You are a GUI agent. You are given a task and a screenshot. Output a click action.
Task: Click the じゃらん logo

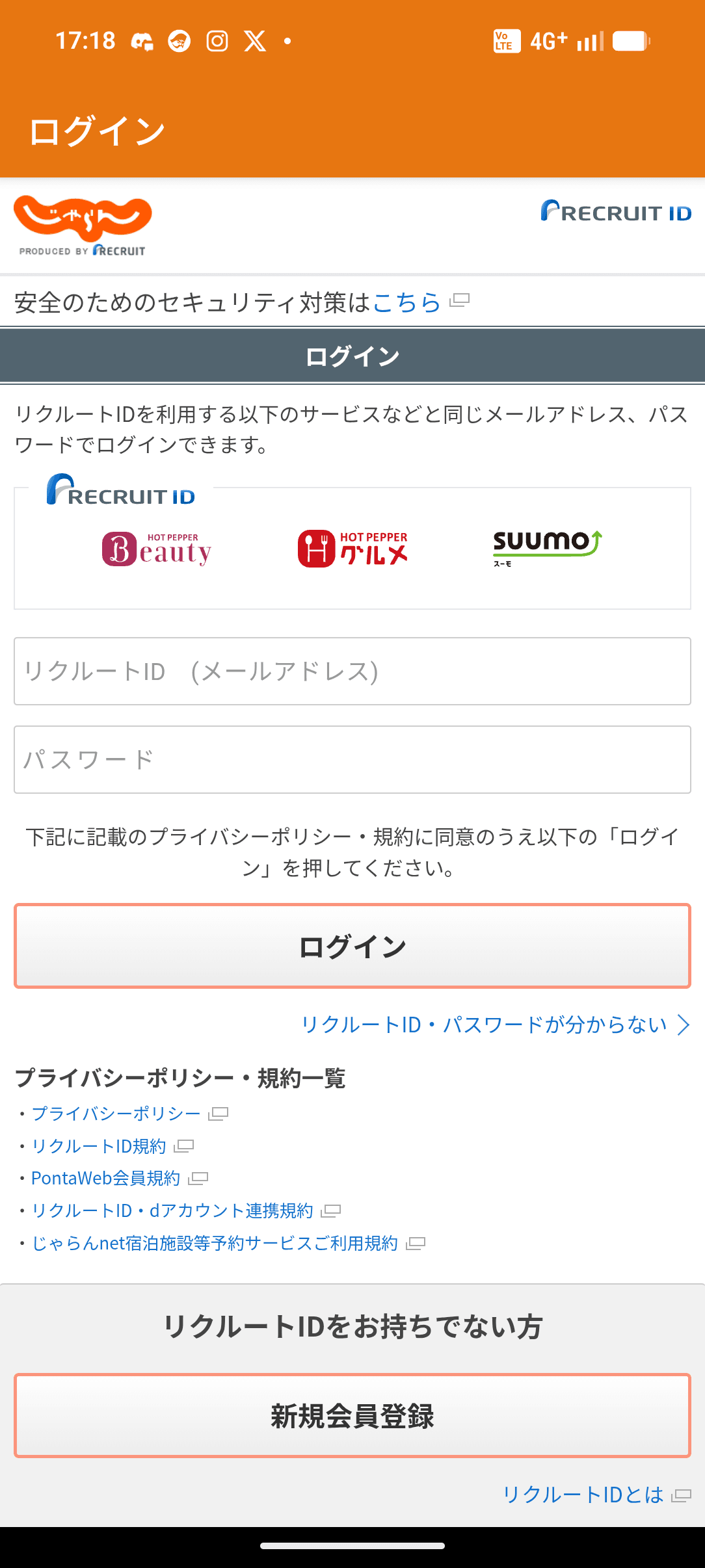click(83, 221)
